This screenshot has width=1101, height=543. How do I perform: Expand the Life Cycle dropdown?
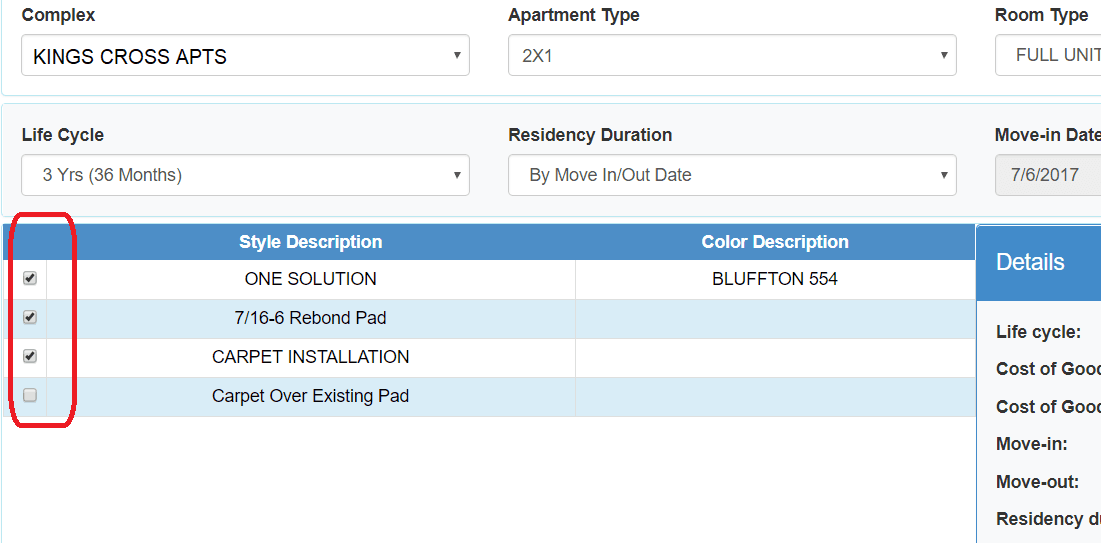[245, 175]
